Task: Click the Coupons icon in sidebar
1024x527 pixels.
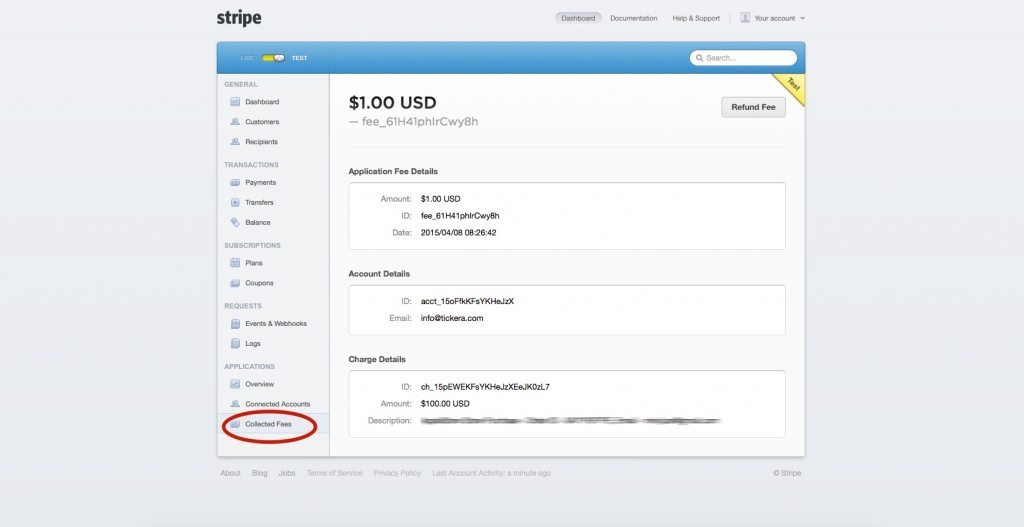Action: tap(235, 283)
